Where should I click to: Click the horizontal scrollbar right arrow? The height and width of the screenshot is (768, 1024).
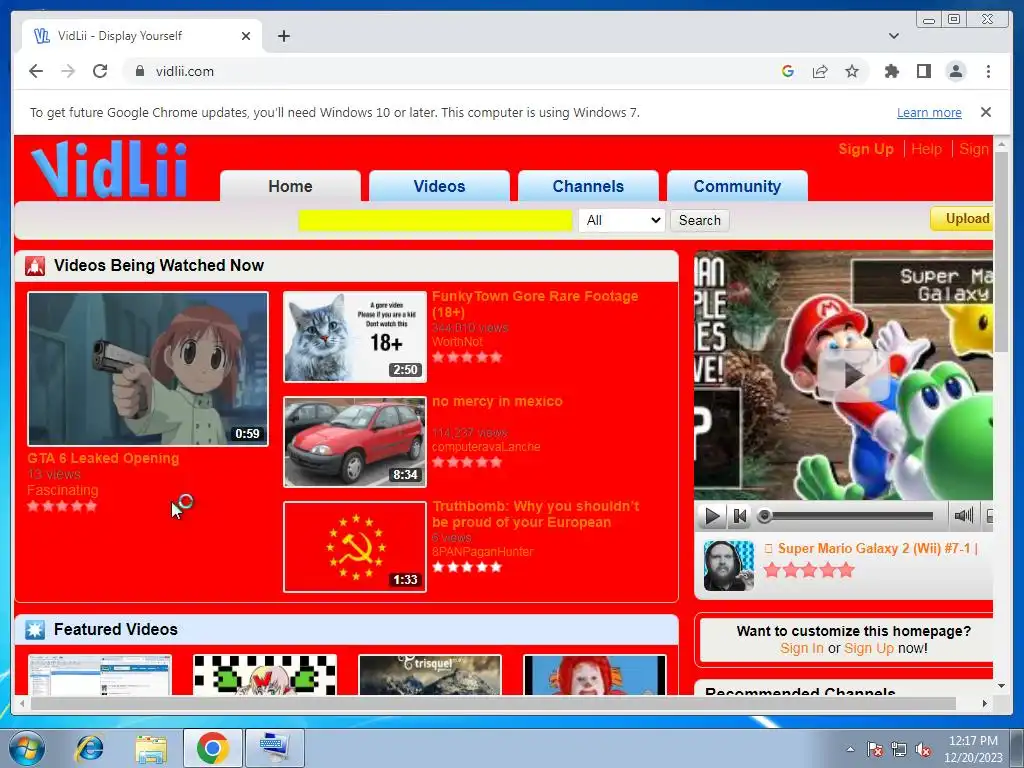985,703
